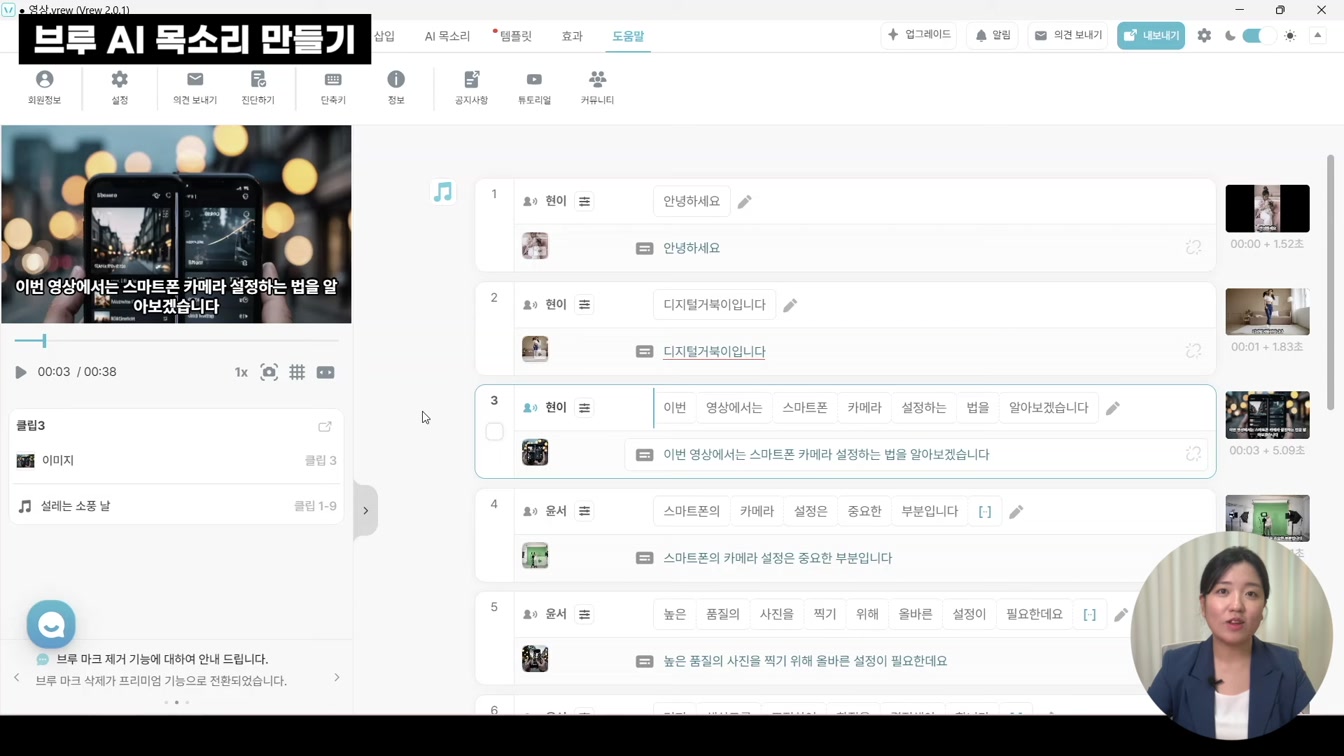Click the 내보내기 export button
1344x756 pixels.
(1151, 35)
